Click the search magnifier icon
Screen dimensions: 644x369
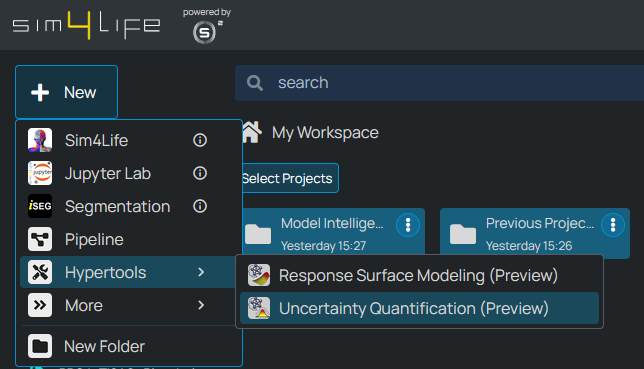tap(255, 83)
